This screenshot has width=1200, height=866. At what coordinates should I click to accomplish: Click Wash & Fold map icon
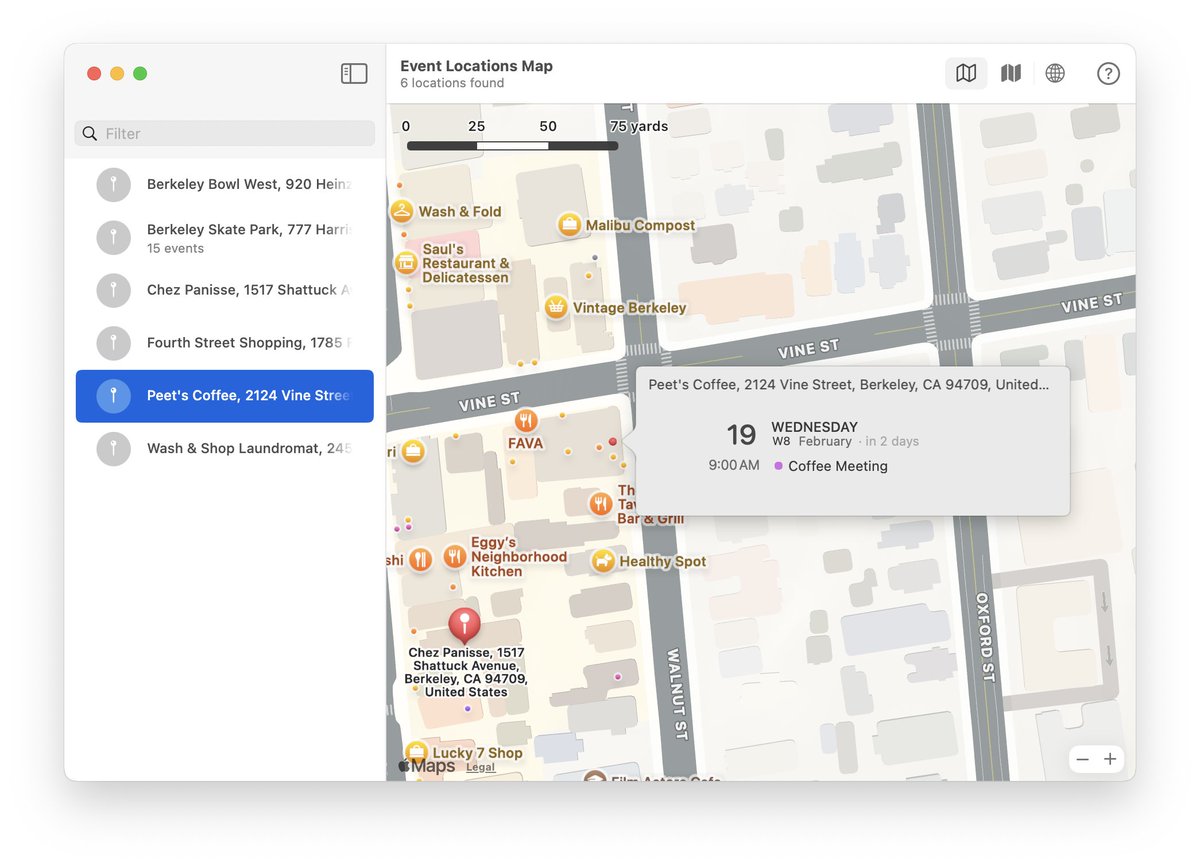tap(402, 211)
